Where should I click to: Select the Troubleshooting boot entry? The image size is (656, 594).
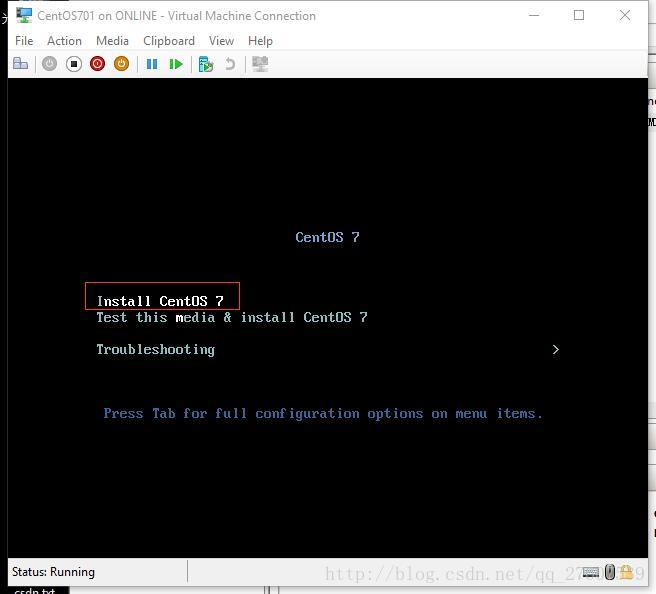pyautogui.click(x=156, y=350)
